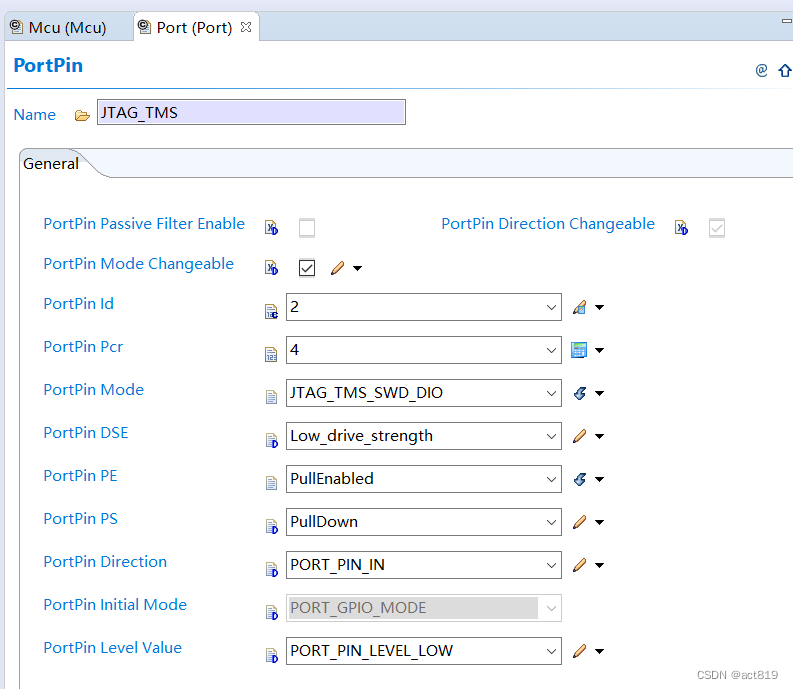
Task: Click the pencil icon next to PortPin Level Value
Action: (579, 651)
